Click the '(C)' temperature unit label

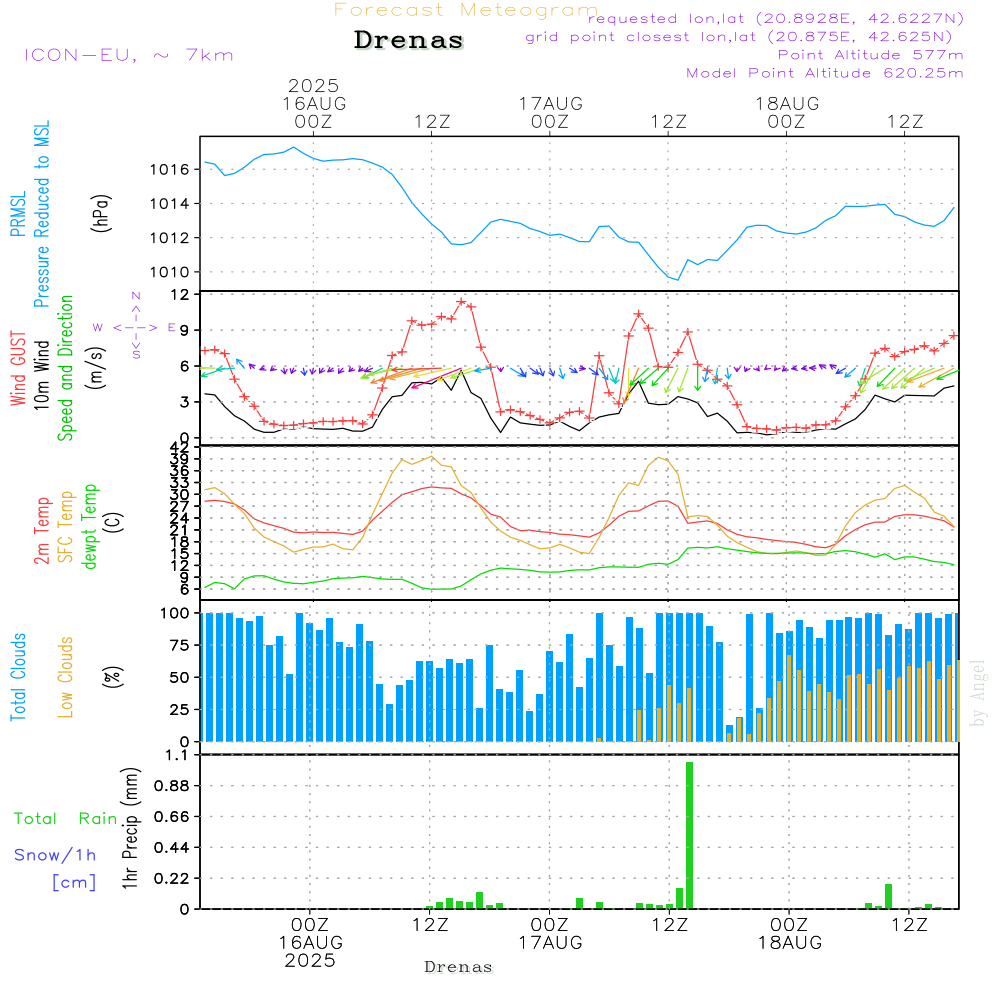(114, 522)
